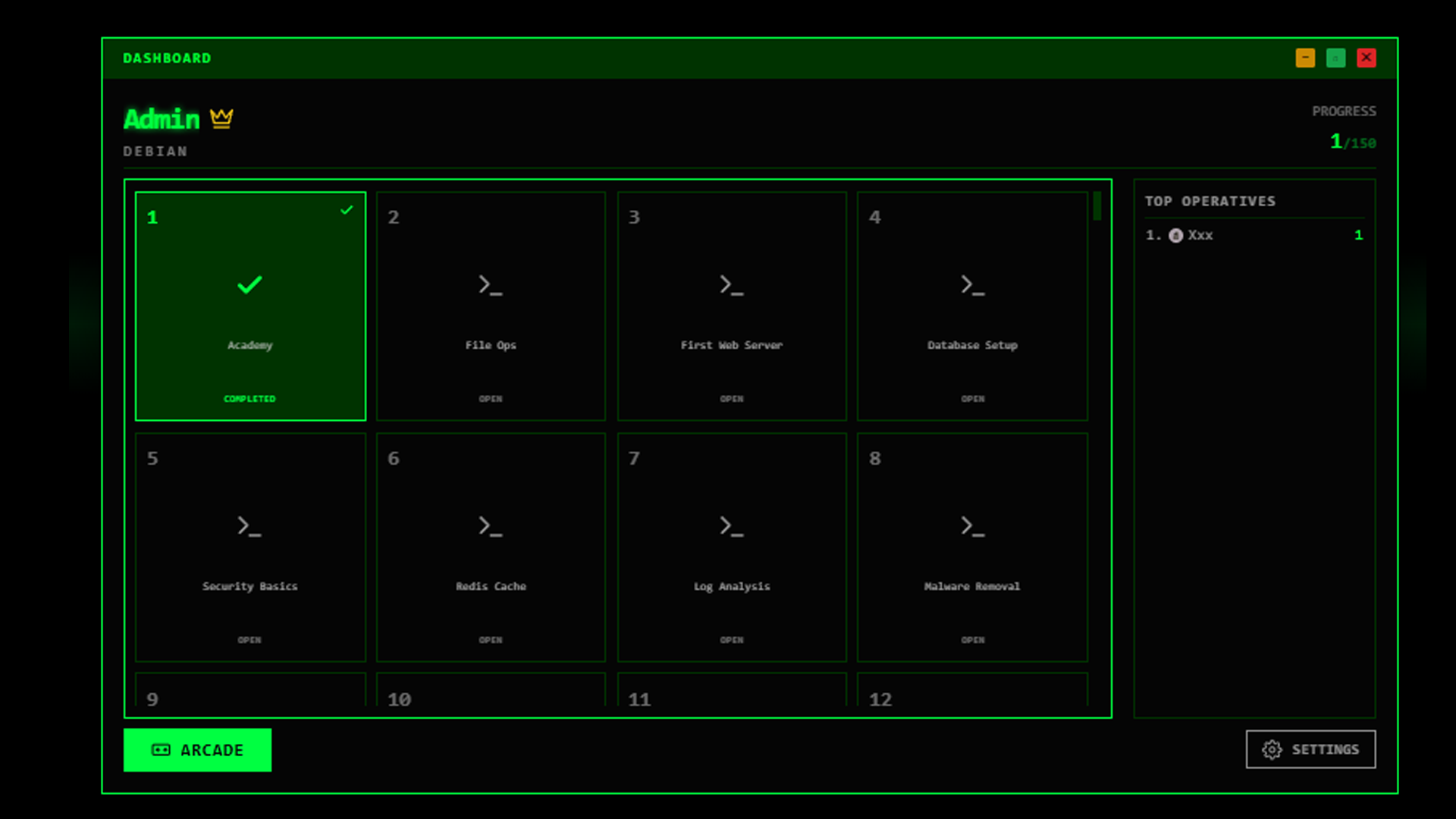
Task: Click the crown icon beside Admin
Action: [221, 118]
